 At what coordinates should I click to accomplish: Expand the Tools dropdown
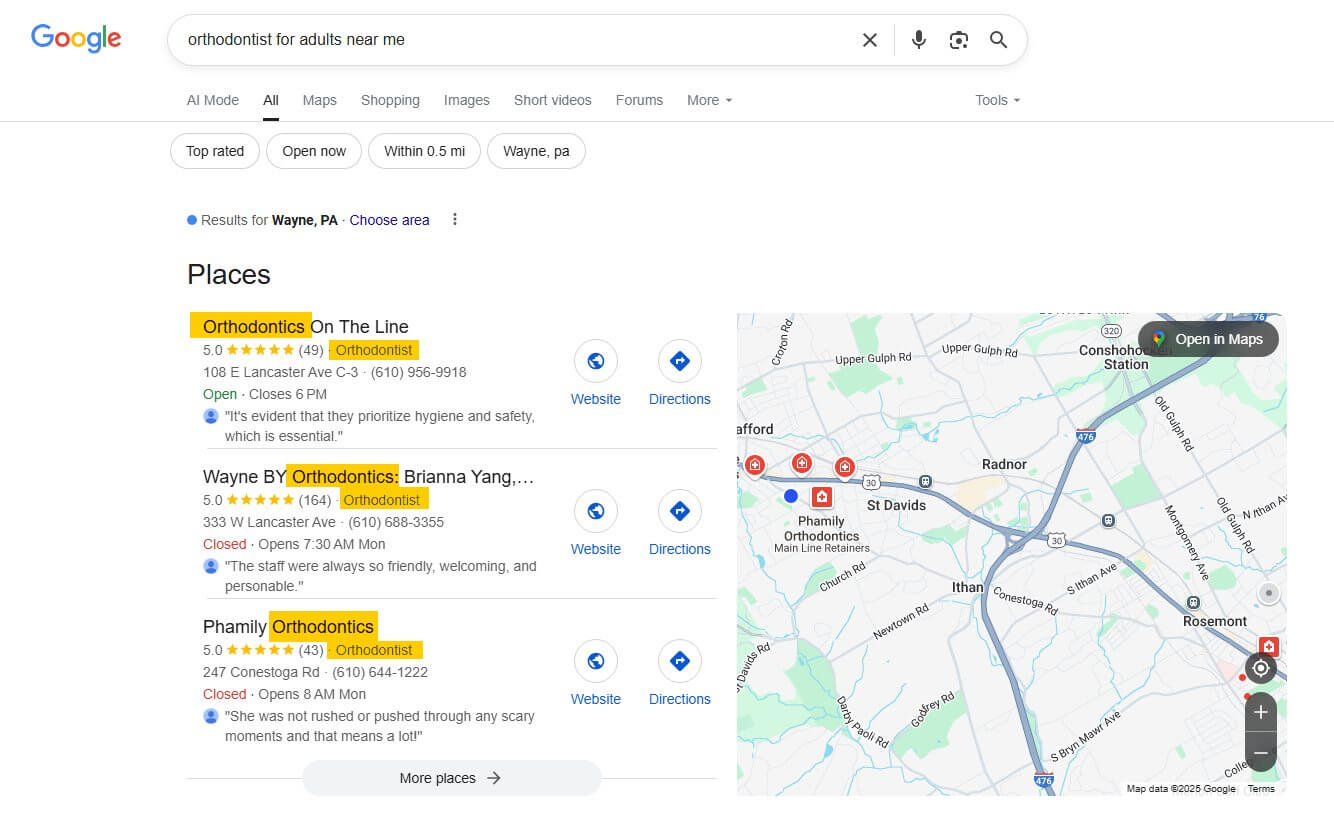[x=998, y=100]
